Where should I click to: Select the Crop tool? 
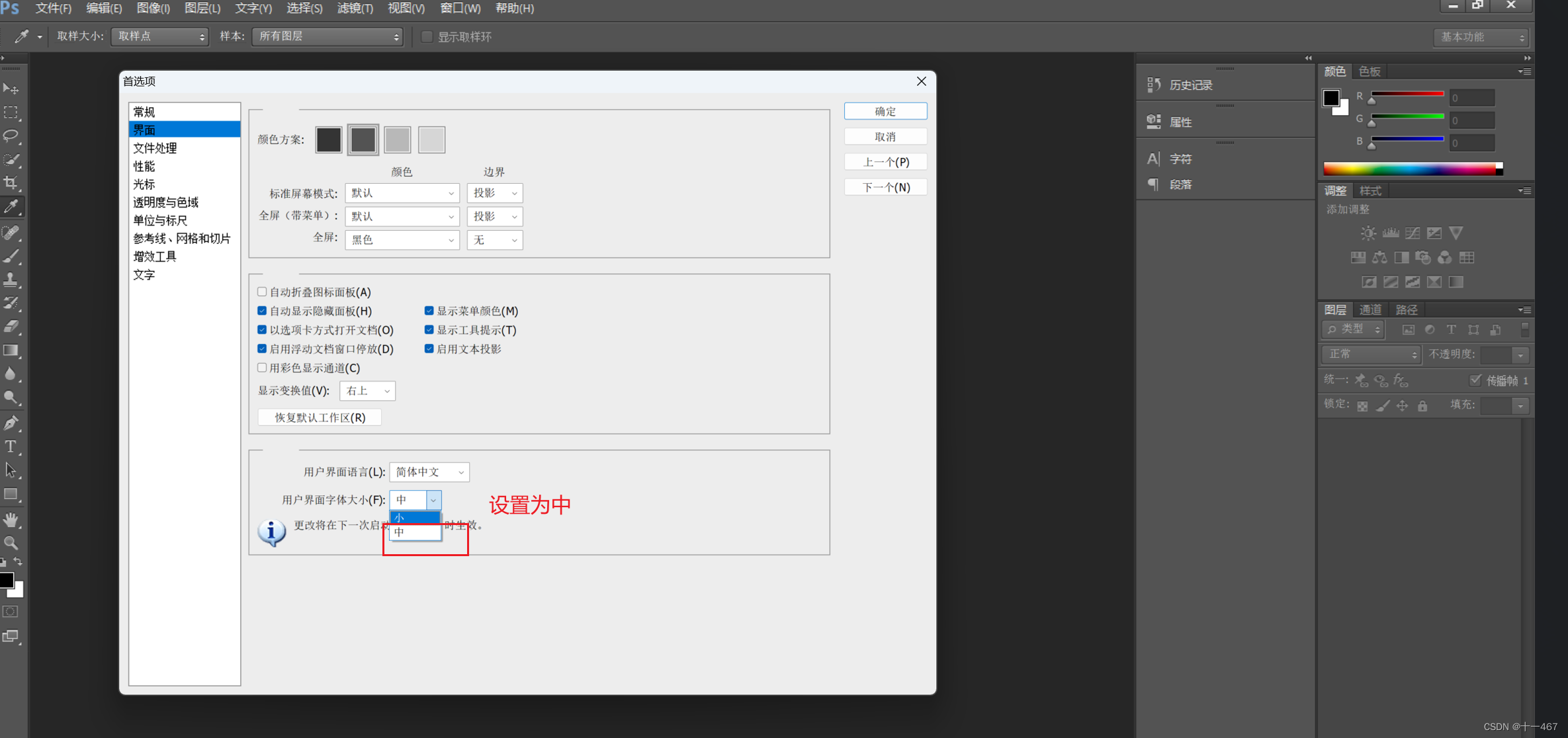[x=11, y=183]
